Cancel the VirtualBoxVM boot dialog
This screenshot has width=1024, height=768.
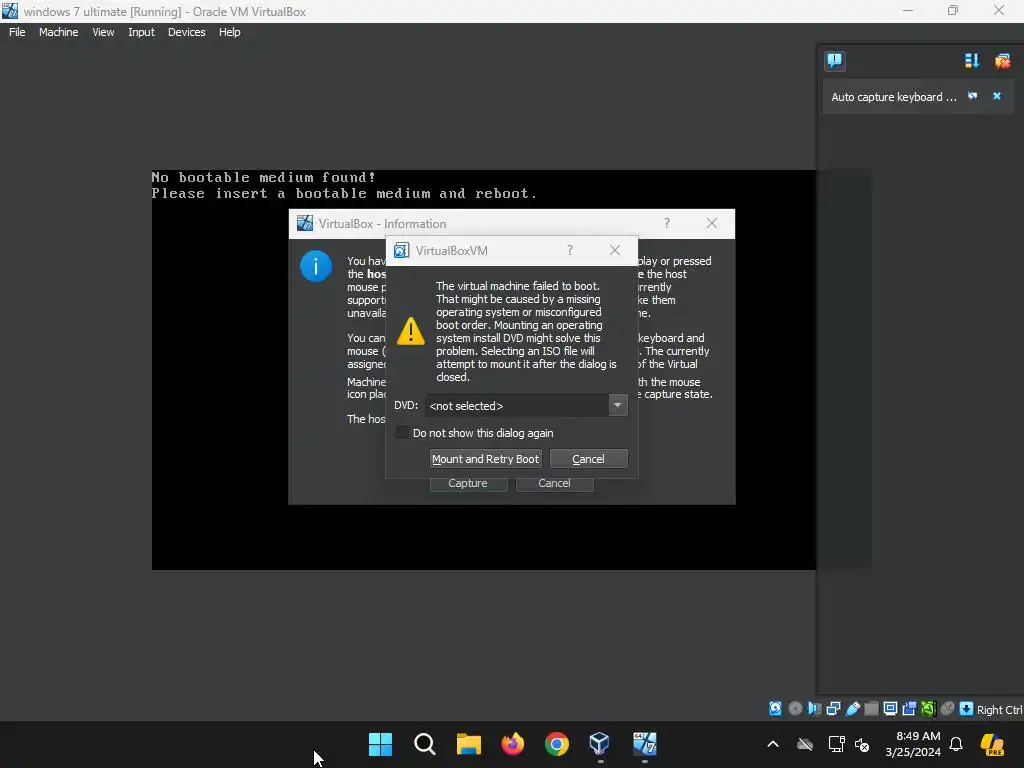click(x=588, y=458)
